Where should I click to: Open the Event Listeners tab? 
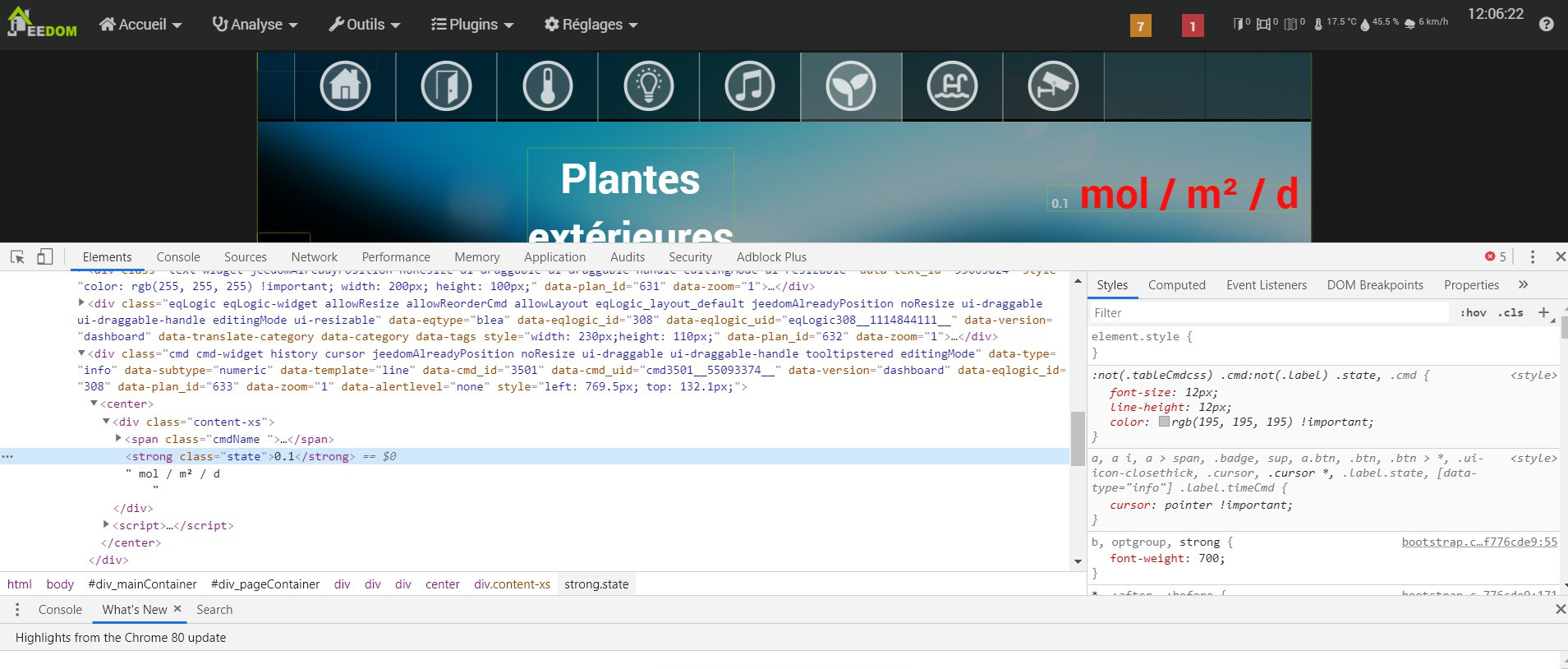tap(1267, 285)
